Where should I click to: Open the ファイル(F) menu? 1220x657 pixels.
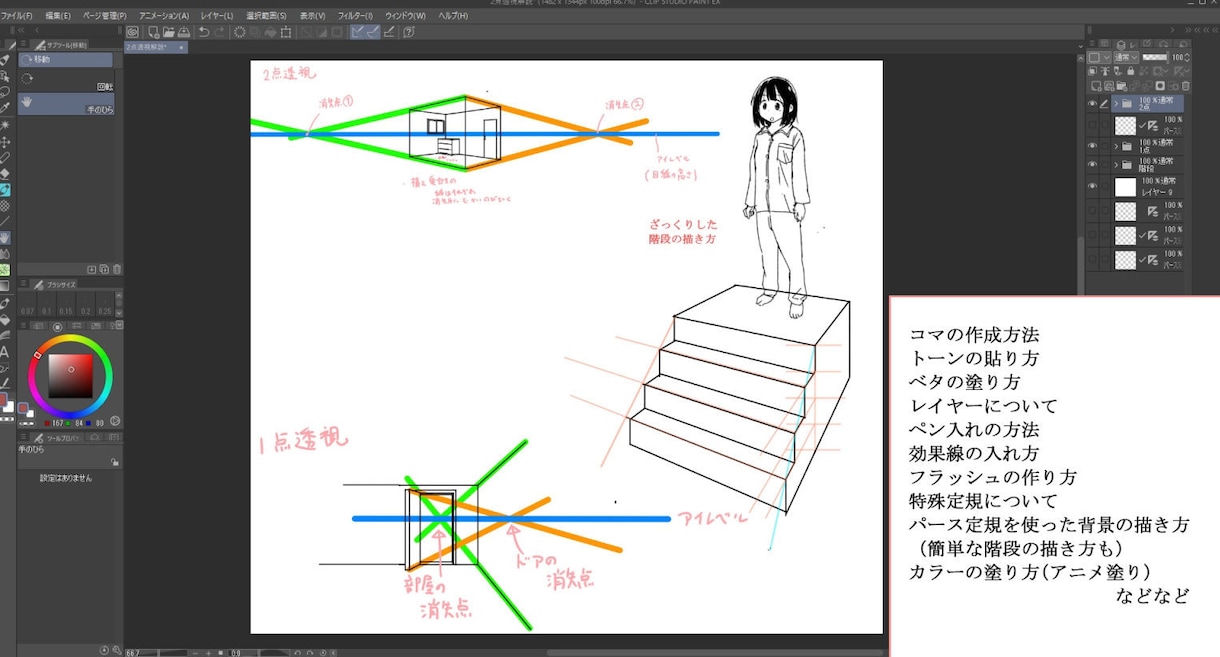[x=16, y=16]
